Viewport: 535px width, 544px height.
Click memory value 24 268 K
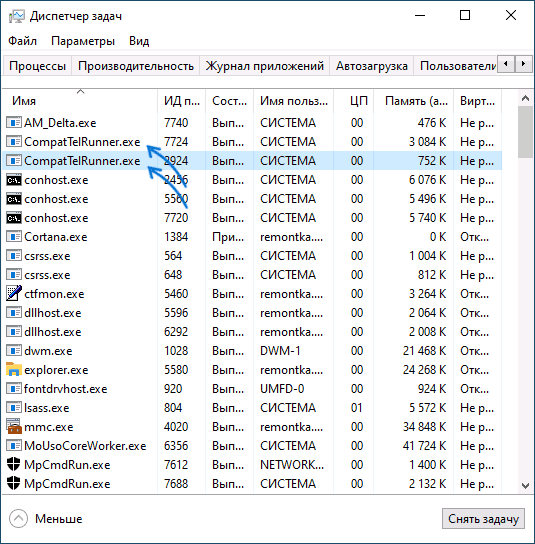click(424, 370)
